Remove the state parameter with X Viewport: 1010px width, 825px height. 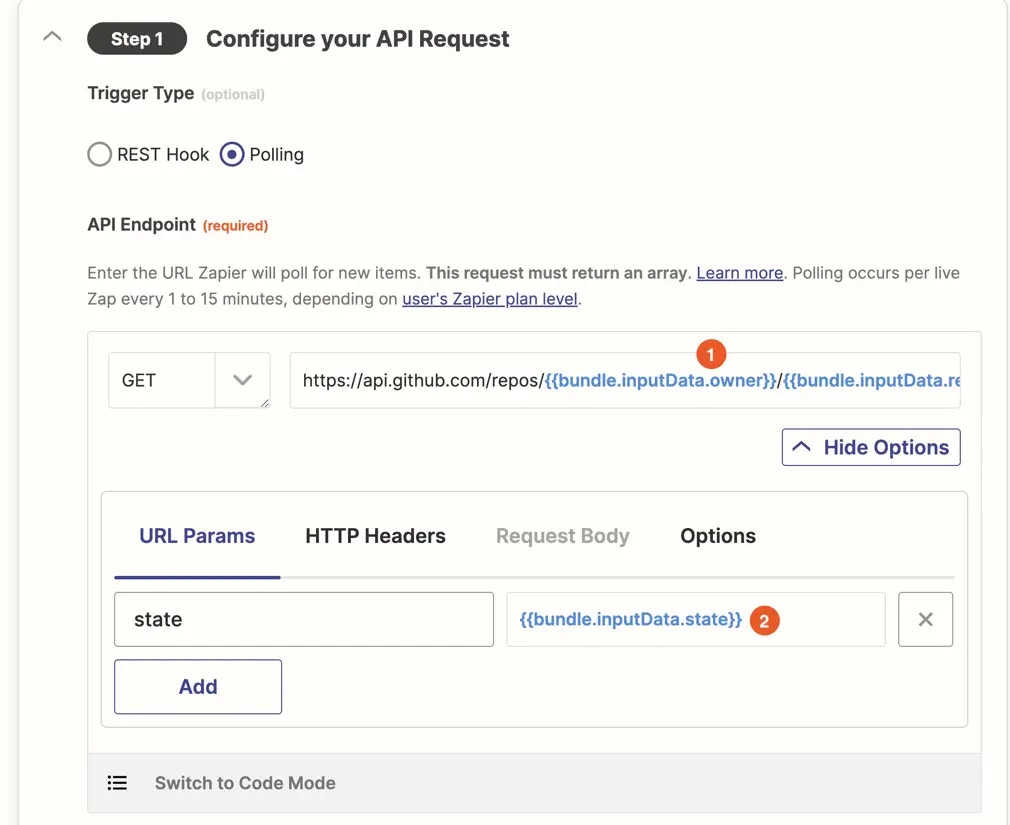926,620
